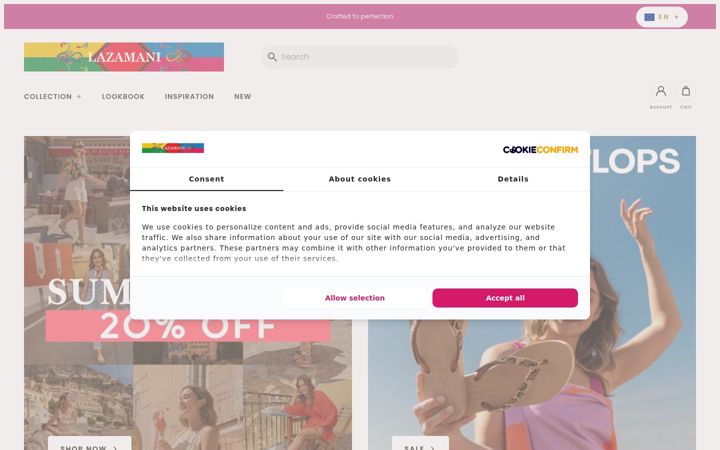Click the Shop Now arrow chevron
This screenshot has height=450, width=720.
point(115,448)
